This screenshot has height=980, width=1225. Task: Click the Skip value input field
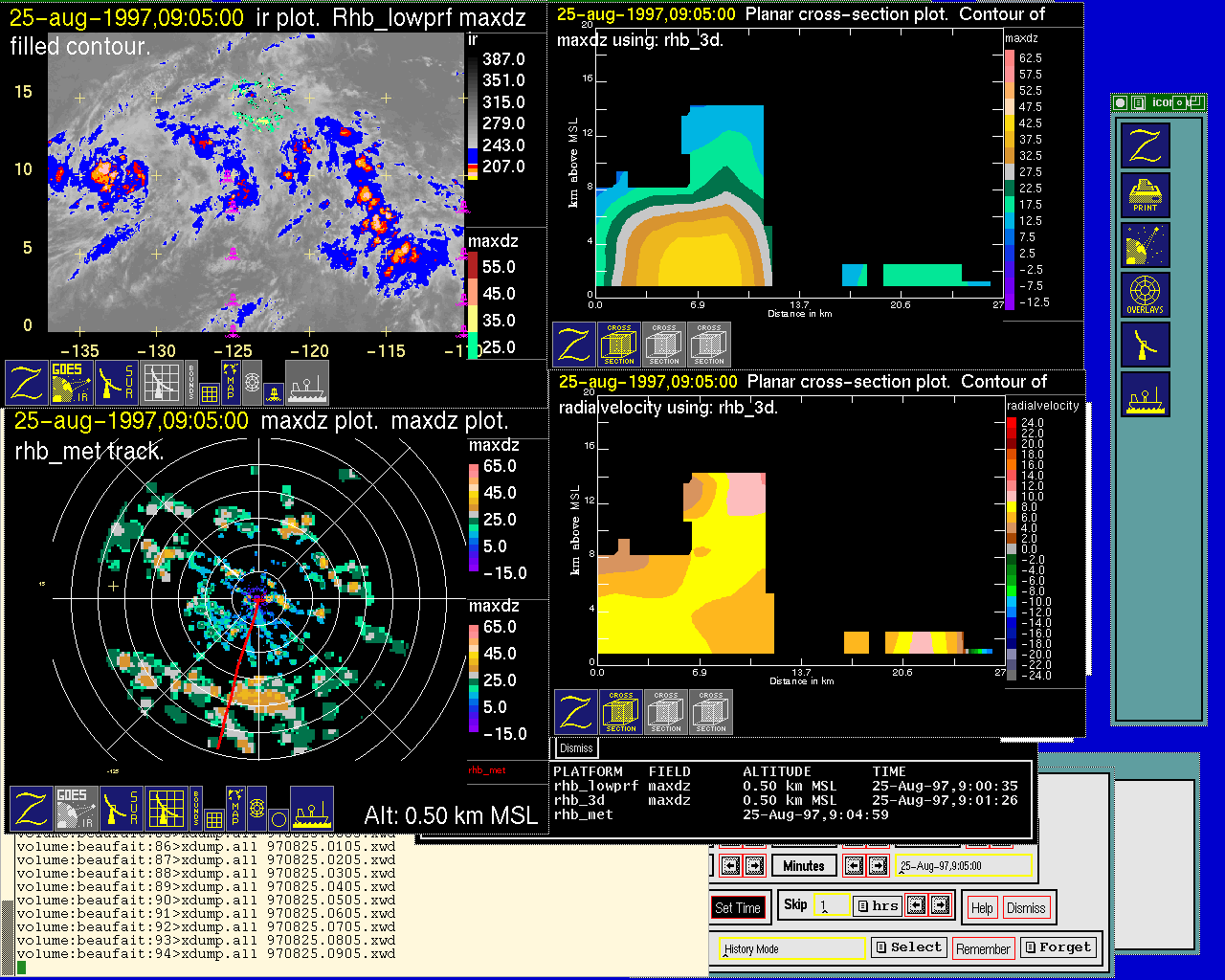click(831, 905)
